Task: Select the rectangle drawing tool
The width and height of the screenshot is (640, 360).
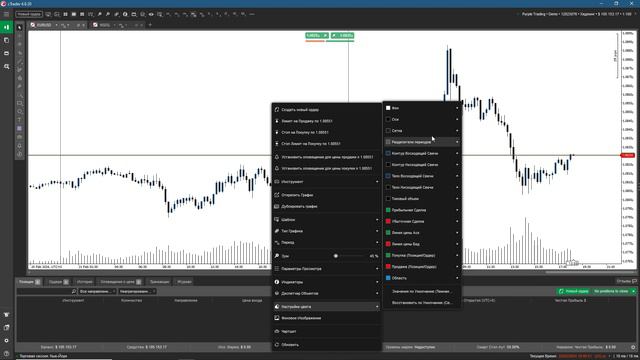Action: [20, 103]
